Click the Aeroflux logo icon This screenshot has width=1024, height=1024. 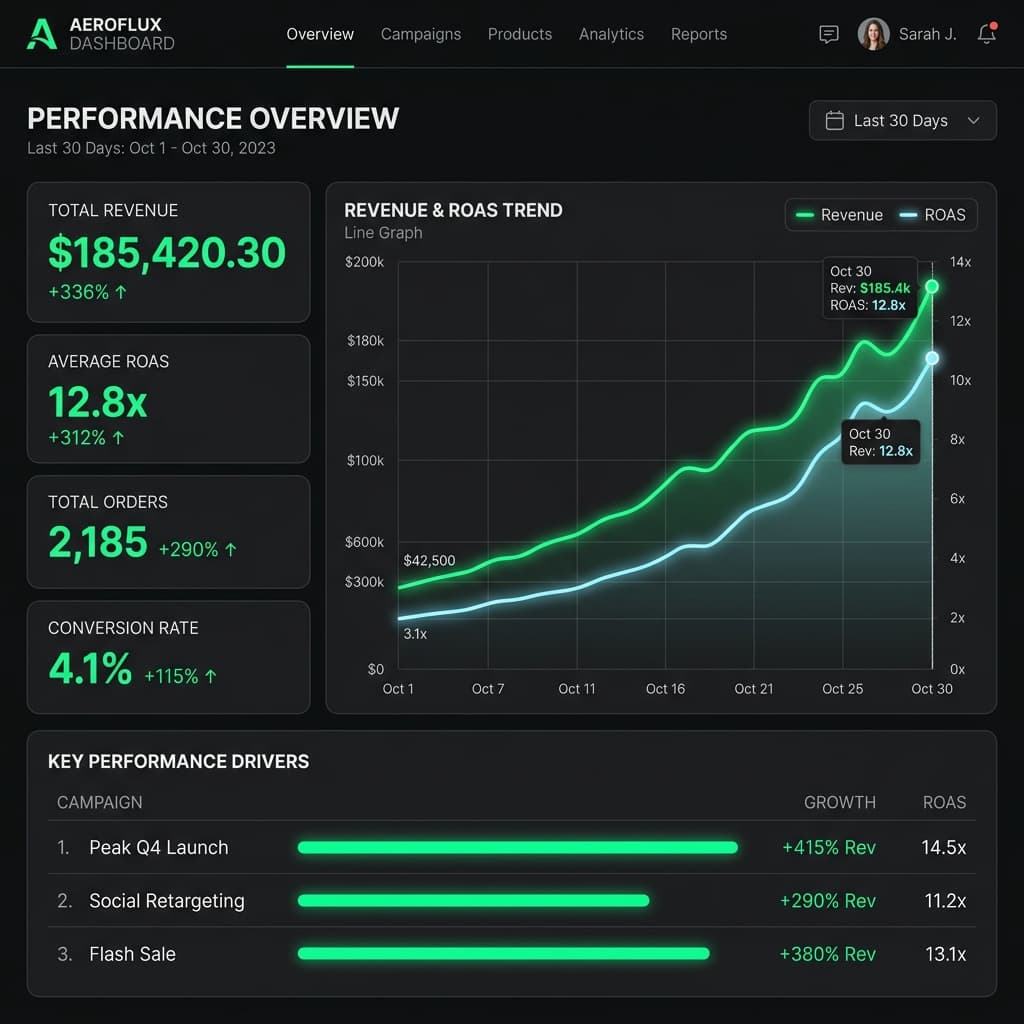click(x=42, y=34)
